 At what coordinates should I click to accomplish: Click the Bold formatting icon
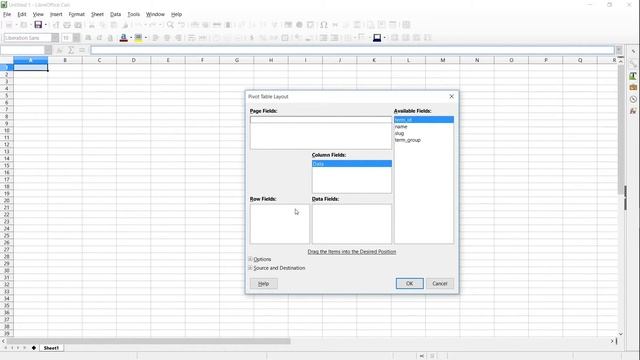(88, 38)
